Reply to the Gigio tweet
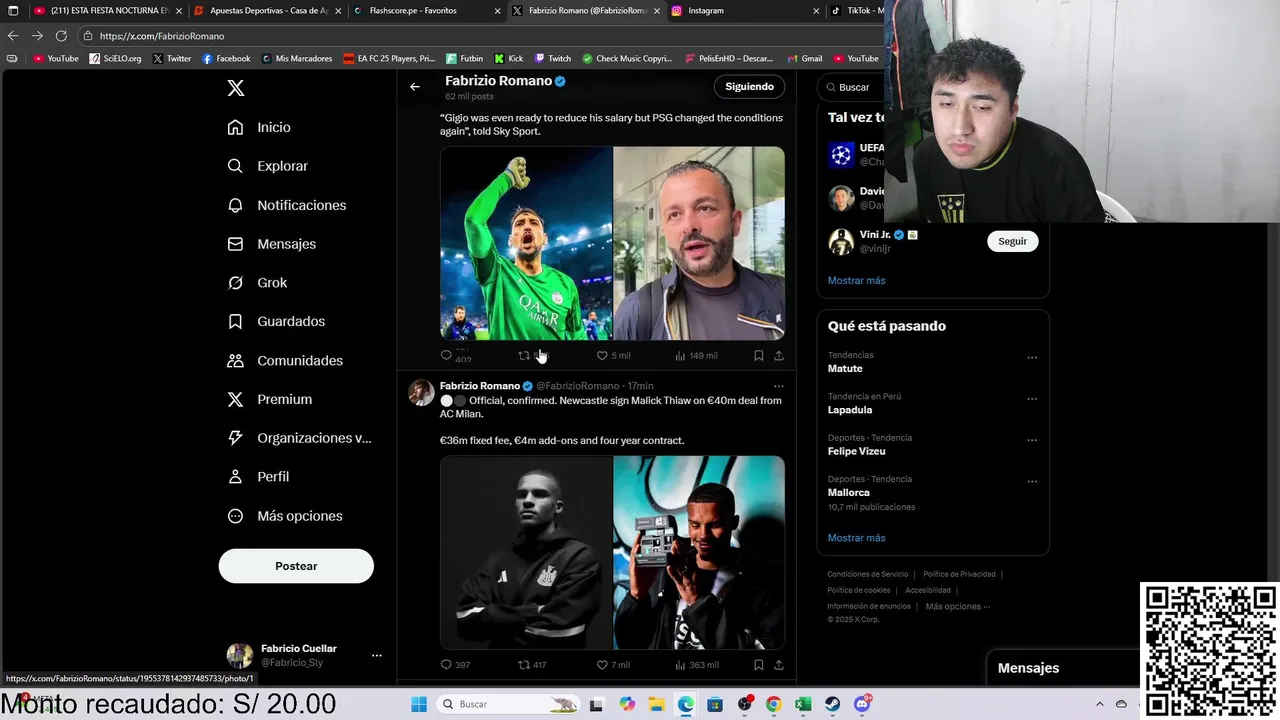This screenshot has width=1280, height=720. click(447, 355)
